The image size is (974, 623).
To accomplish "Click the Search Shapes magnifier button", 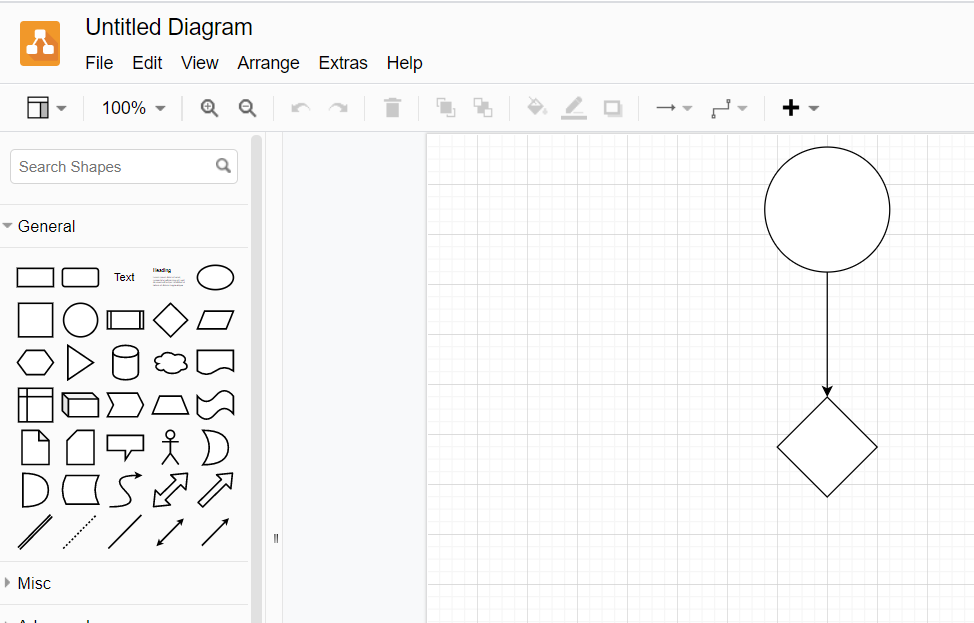I will (x=223, y=166).
